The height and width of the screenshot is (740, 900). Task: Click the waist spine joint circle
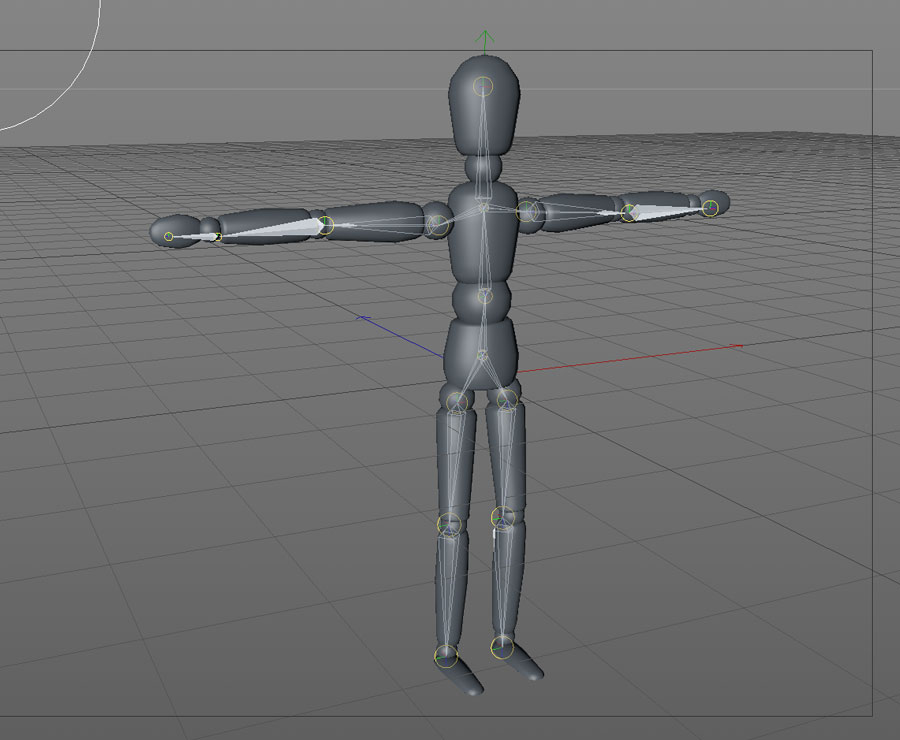click(485, 296)
